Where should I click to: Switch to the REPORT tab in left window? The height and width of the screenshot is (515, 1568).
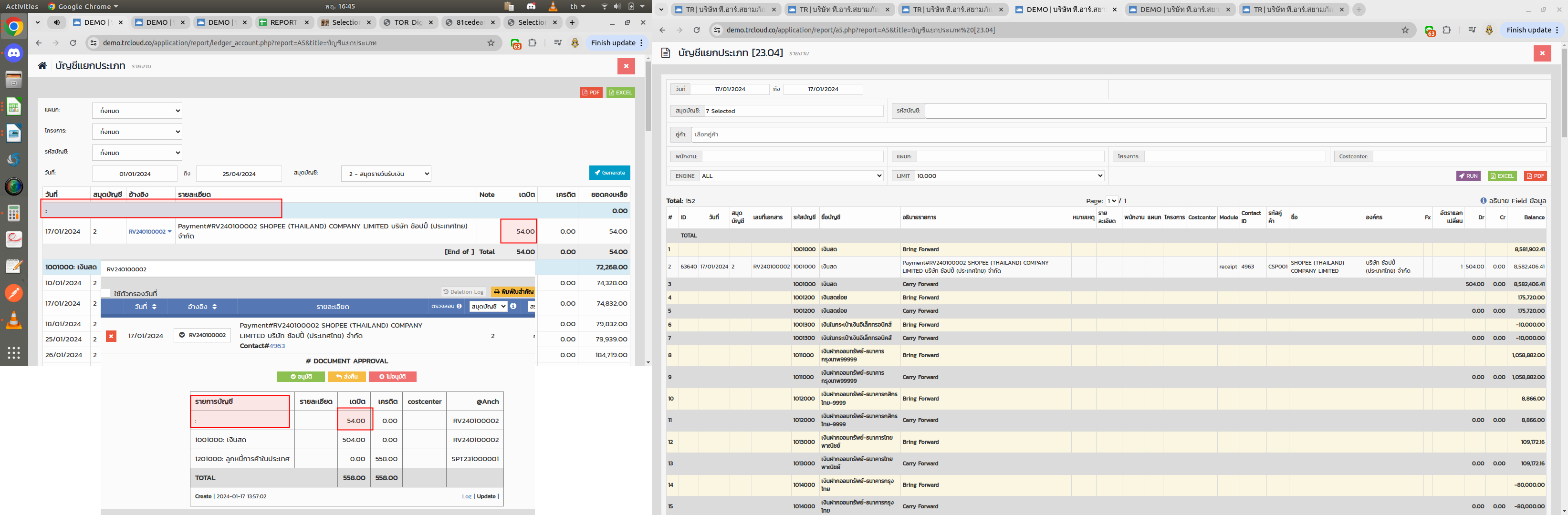(x=283, y=22)
